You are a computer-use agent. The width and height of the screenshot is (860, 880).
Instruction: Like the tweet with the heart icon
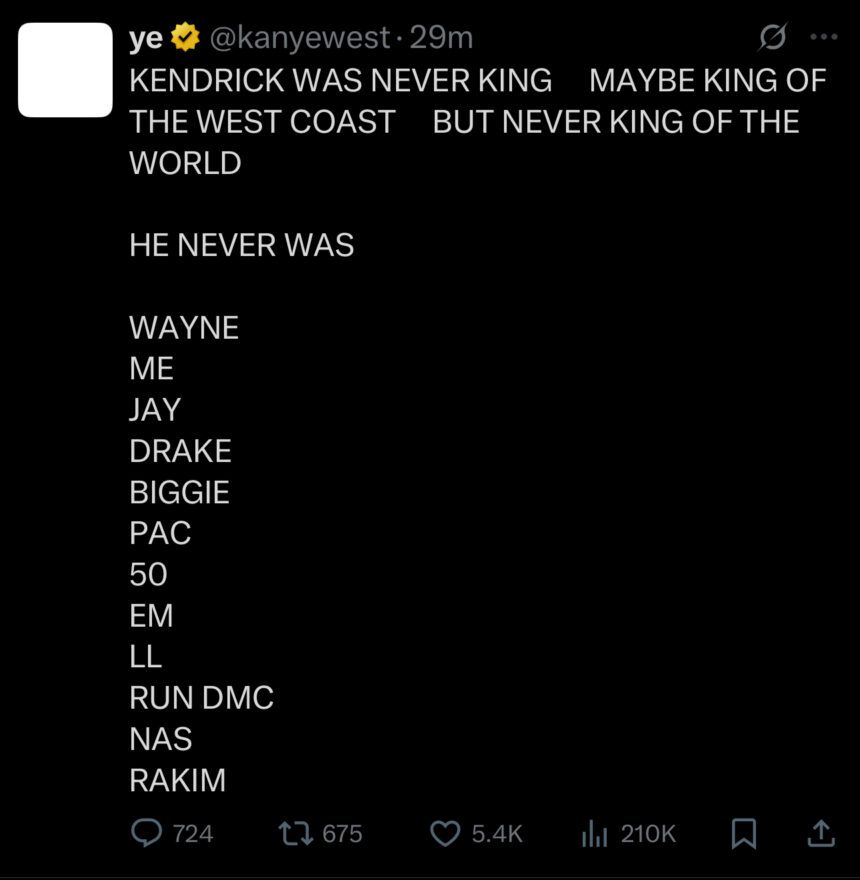(x=444, y=833)
